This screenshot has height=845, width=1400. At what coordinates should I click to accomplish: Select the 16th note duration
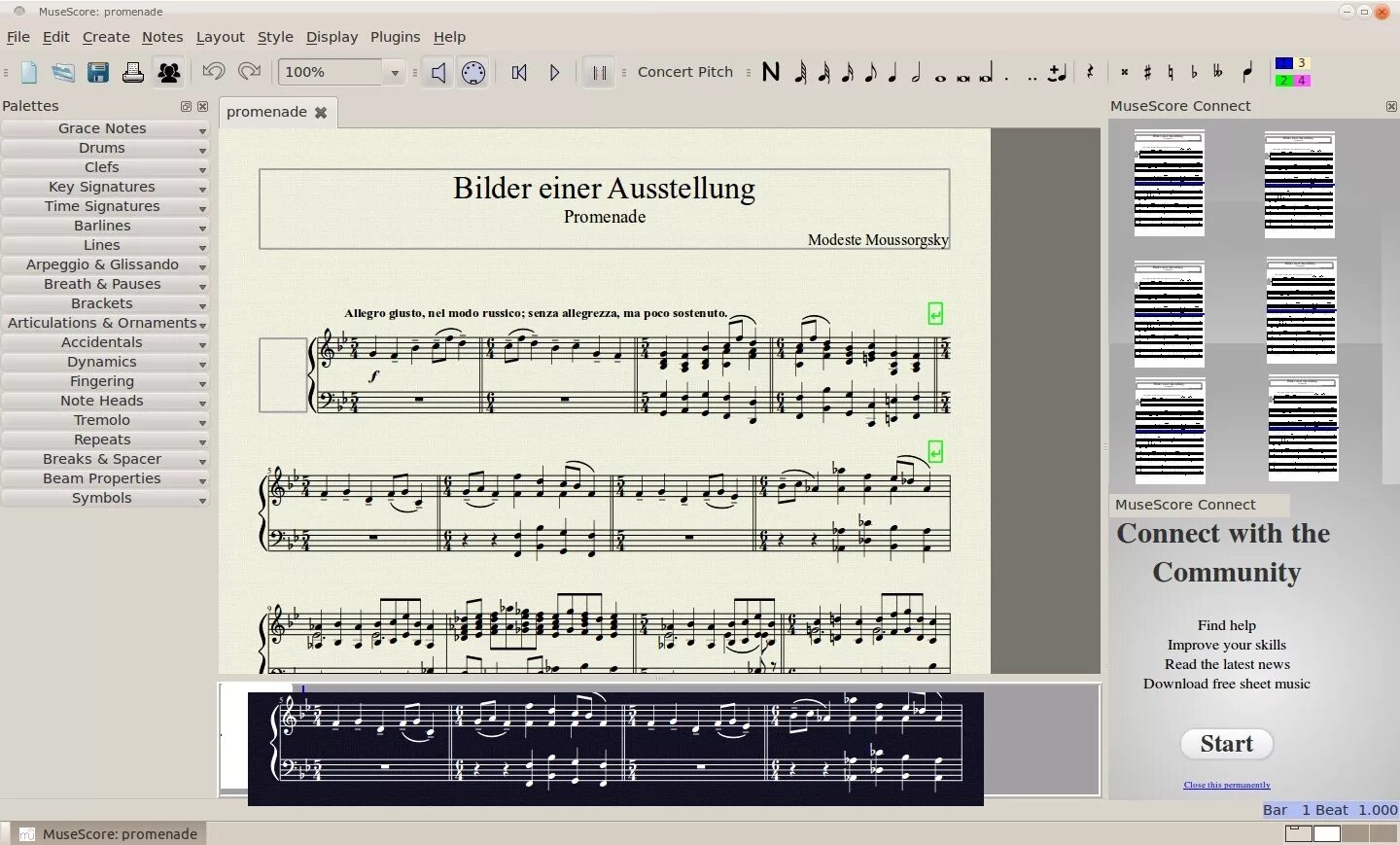coord(847,72)
